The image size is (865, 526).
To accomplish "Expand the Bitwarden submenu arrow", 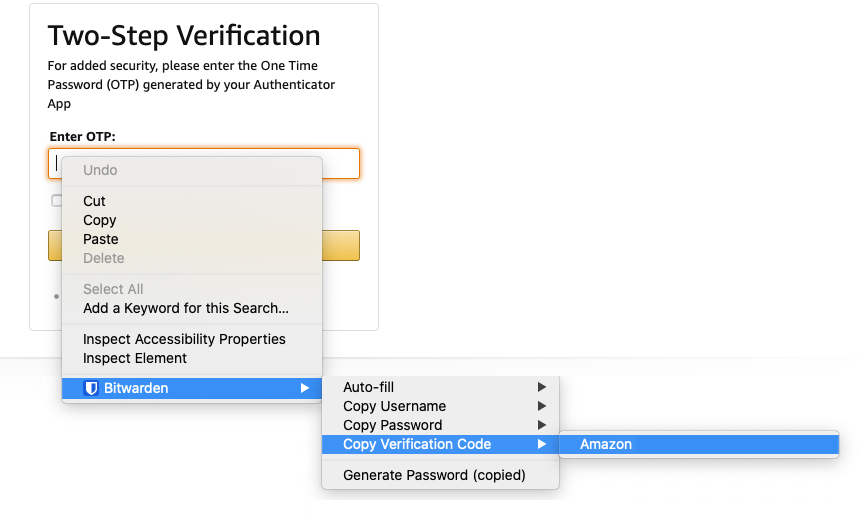I will click(x=305, y=388).
